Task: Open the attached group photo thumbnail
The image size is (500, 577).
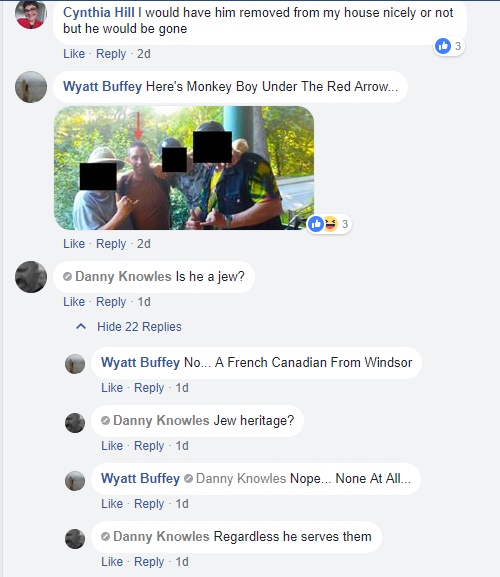Action: tap(184, 168)
